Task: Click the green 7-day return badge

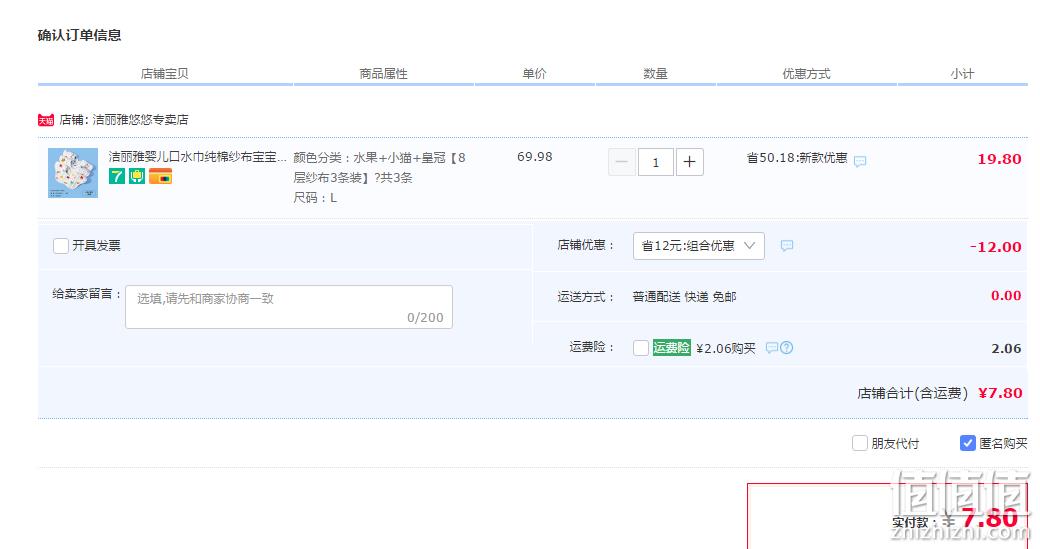Action: coord(117,176)
